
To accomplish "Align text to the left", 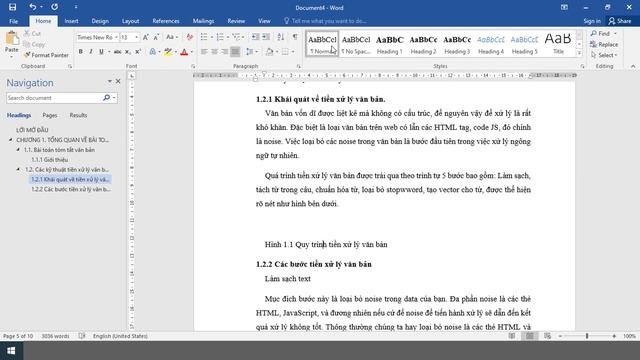I will (204, 52).
